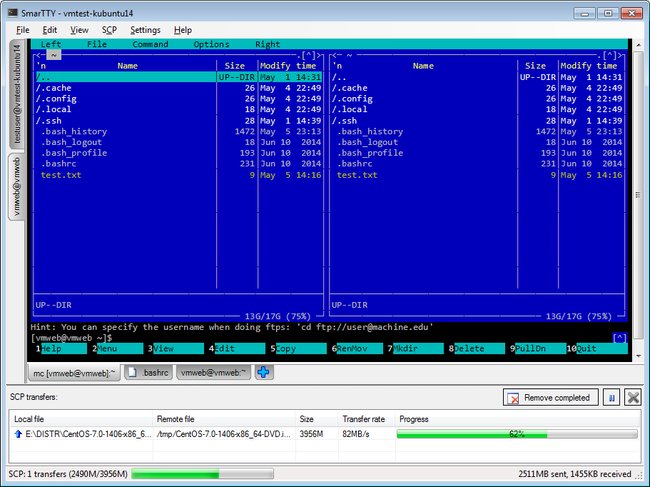Screen dimensions: 650x487
Task: Click the 62% transfer progress bar
Action: pyautogui.click(x=517, y=434)
